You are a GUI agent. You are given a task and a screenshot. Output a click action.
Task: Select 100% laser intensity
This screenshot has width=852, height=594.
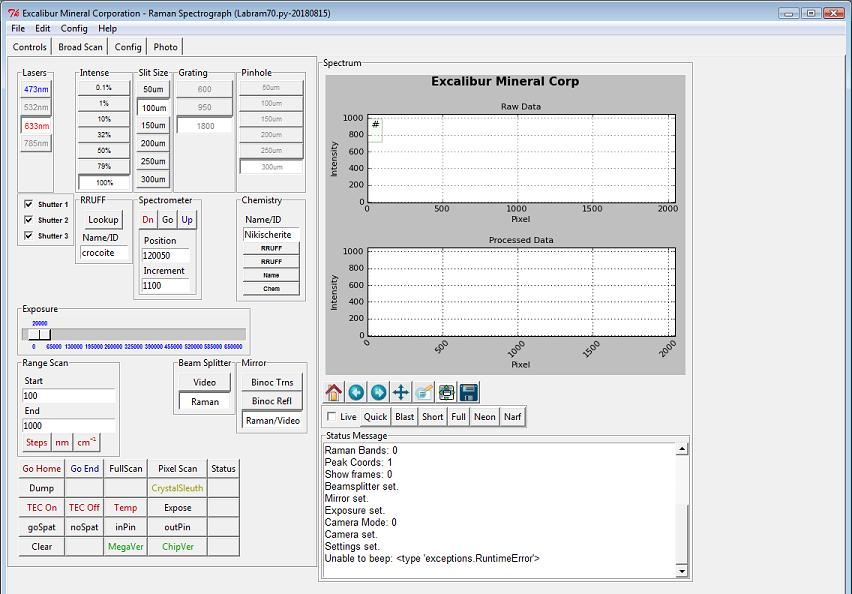click(x=104, y=183)
